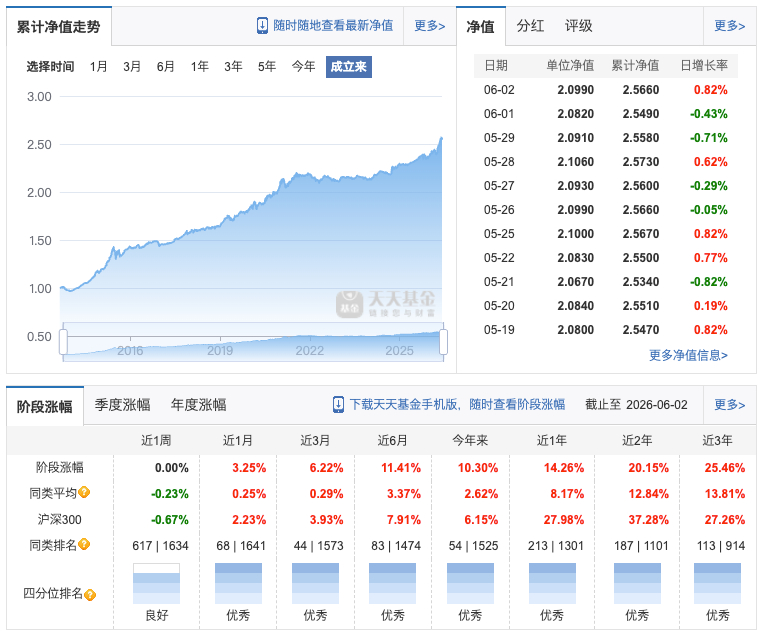Click the 05-22 date row
Image resolution: width=762 pixels, height=633 pixels.
pyautogui.click(x=606, y=258)
